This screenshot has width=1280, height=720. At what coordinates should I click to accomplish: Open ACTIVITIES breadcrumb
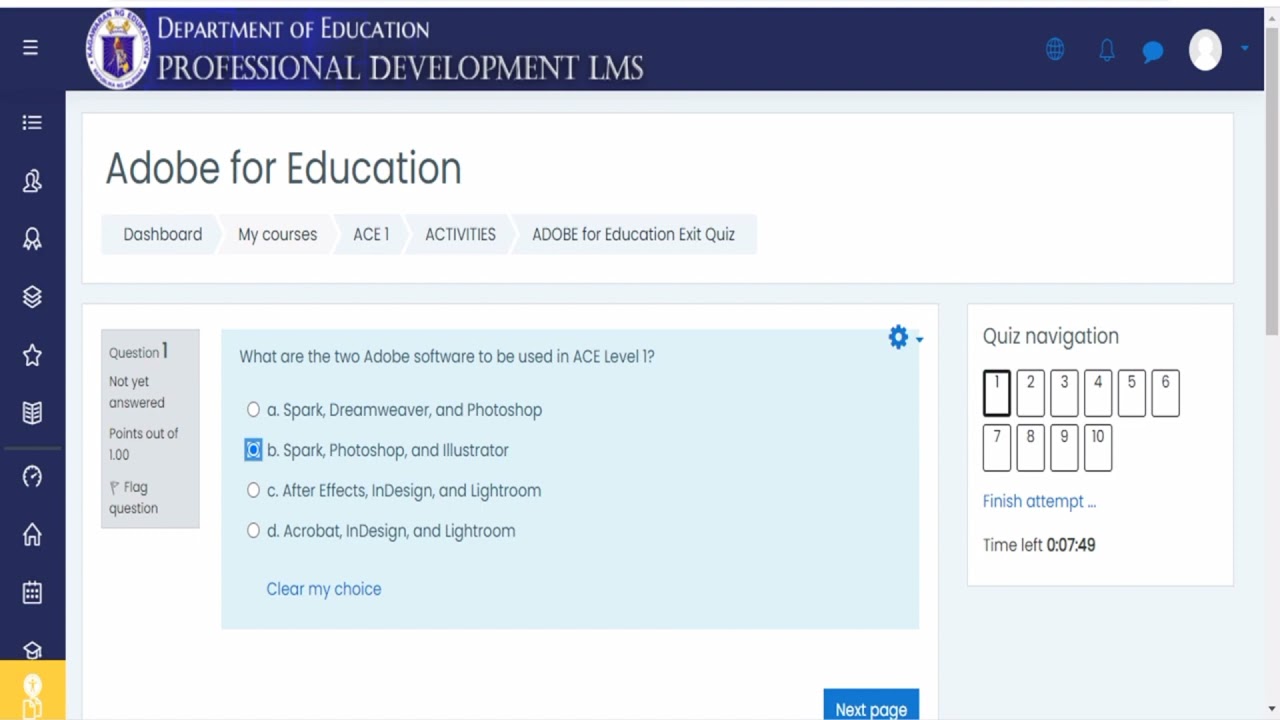click(460, 234)
